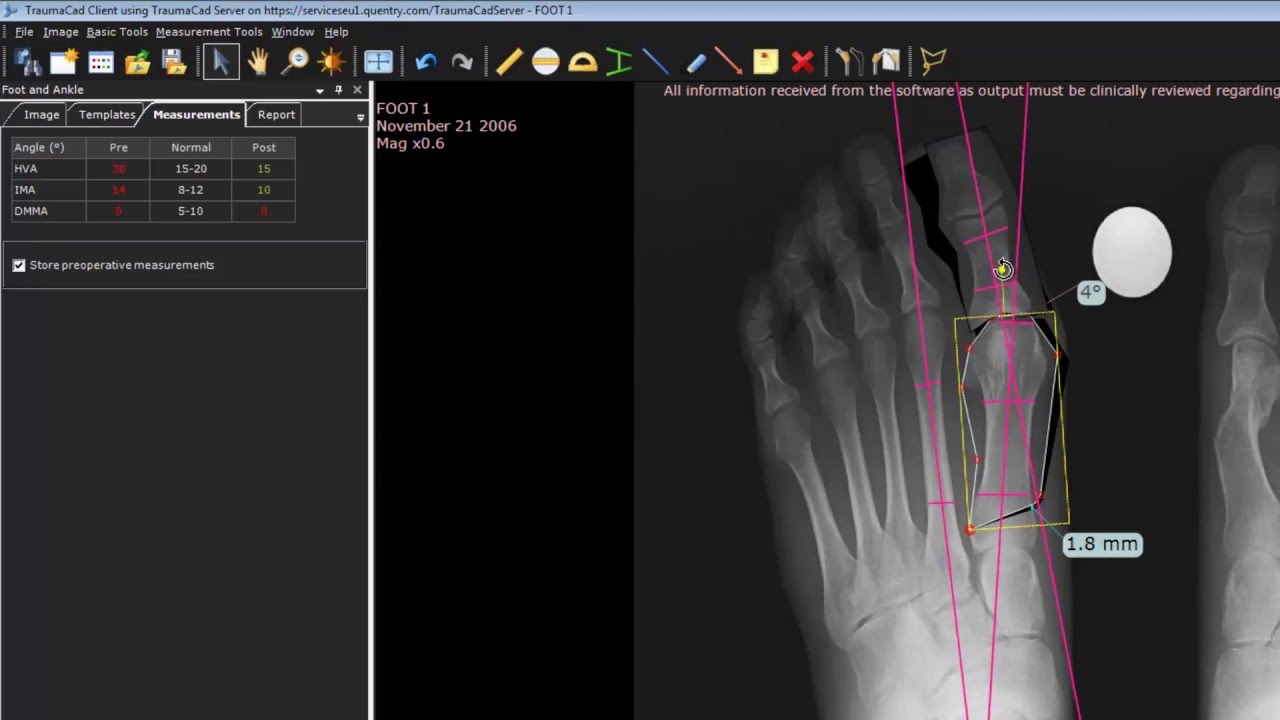Select the magnifier zoom tool
Image resolution: width=1280 pixels, height=720 pixels.
pos(294,62)
